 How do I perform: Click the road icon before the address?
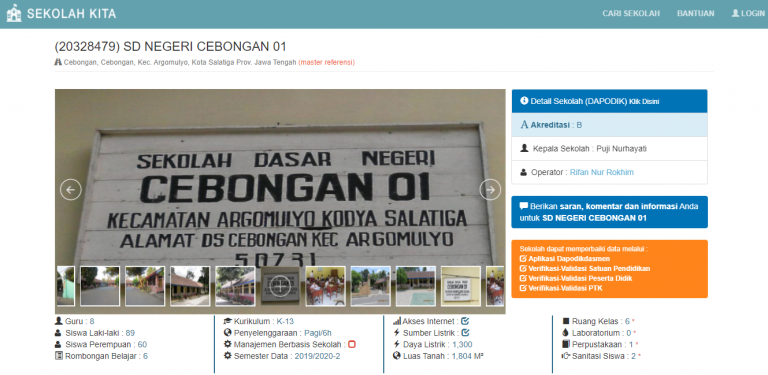pos(58,62)
